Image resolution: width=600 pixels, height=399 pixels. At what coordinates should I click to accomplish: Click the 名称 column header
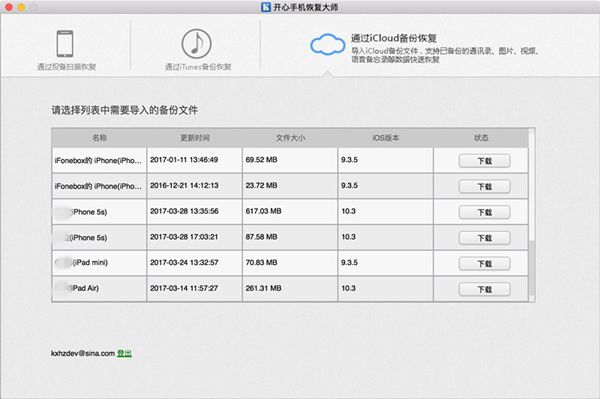[99, 138]
